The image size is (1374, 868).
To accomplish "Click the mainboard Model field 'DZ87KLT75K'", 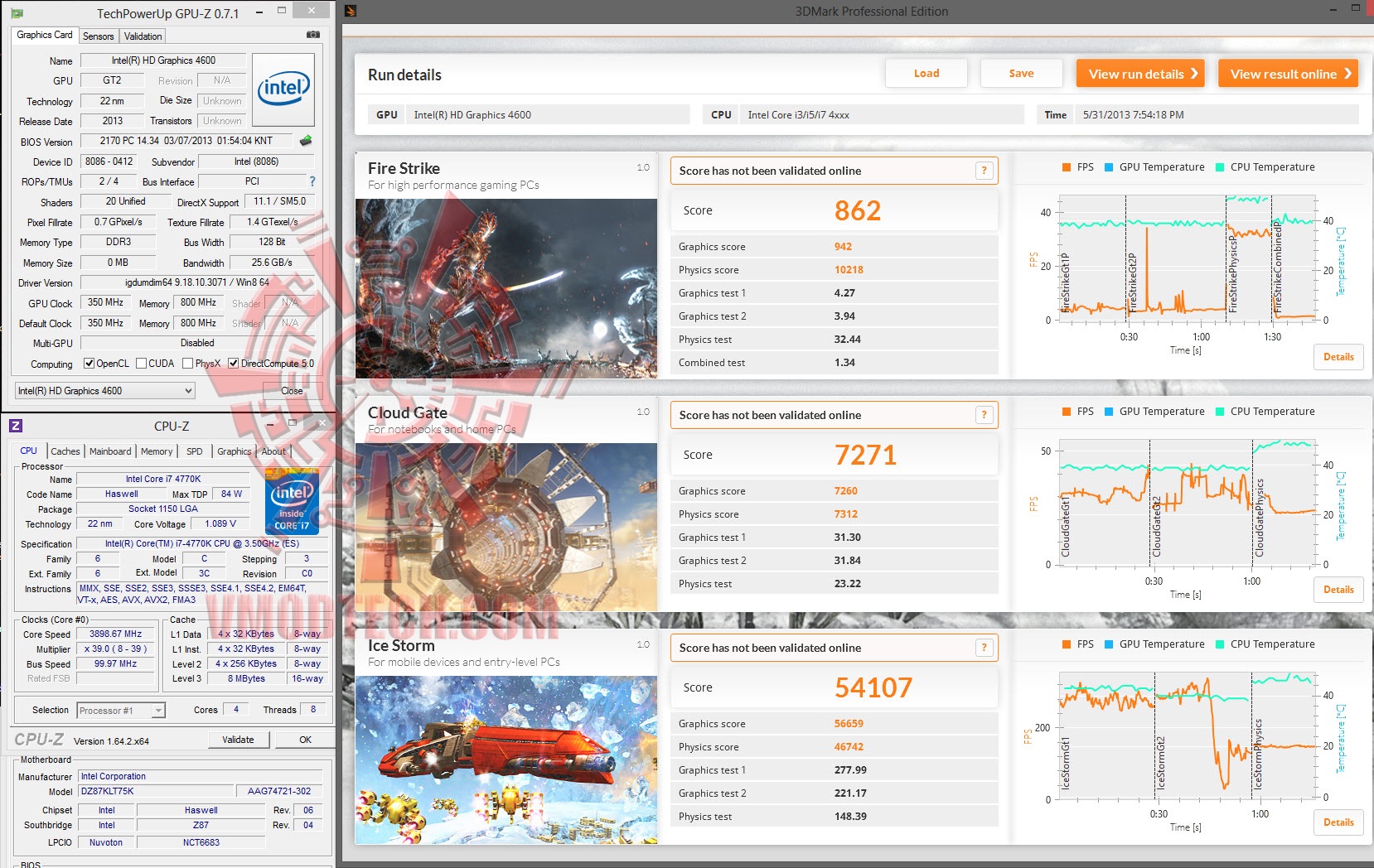I will (154, 791).
